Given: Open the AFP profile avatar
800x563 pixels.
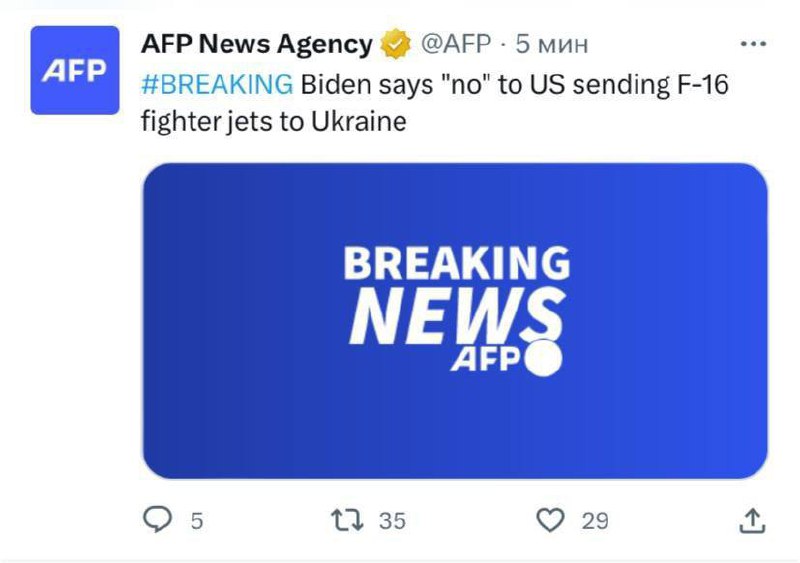Looking at the screenshot, I should (75, 70).
